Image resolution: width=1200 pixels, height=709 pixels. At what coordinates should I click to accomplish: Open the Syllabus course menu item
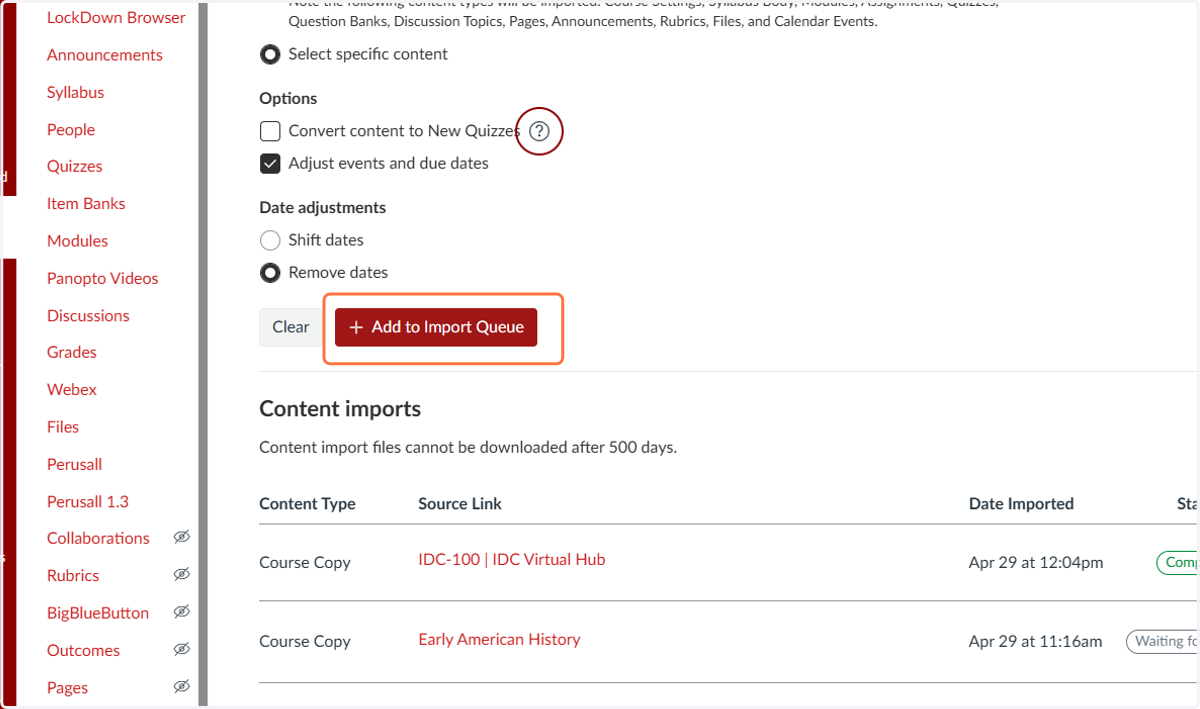75,92
